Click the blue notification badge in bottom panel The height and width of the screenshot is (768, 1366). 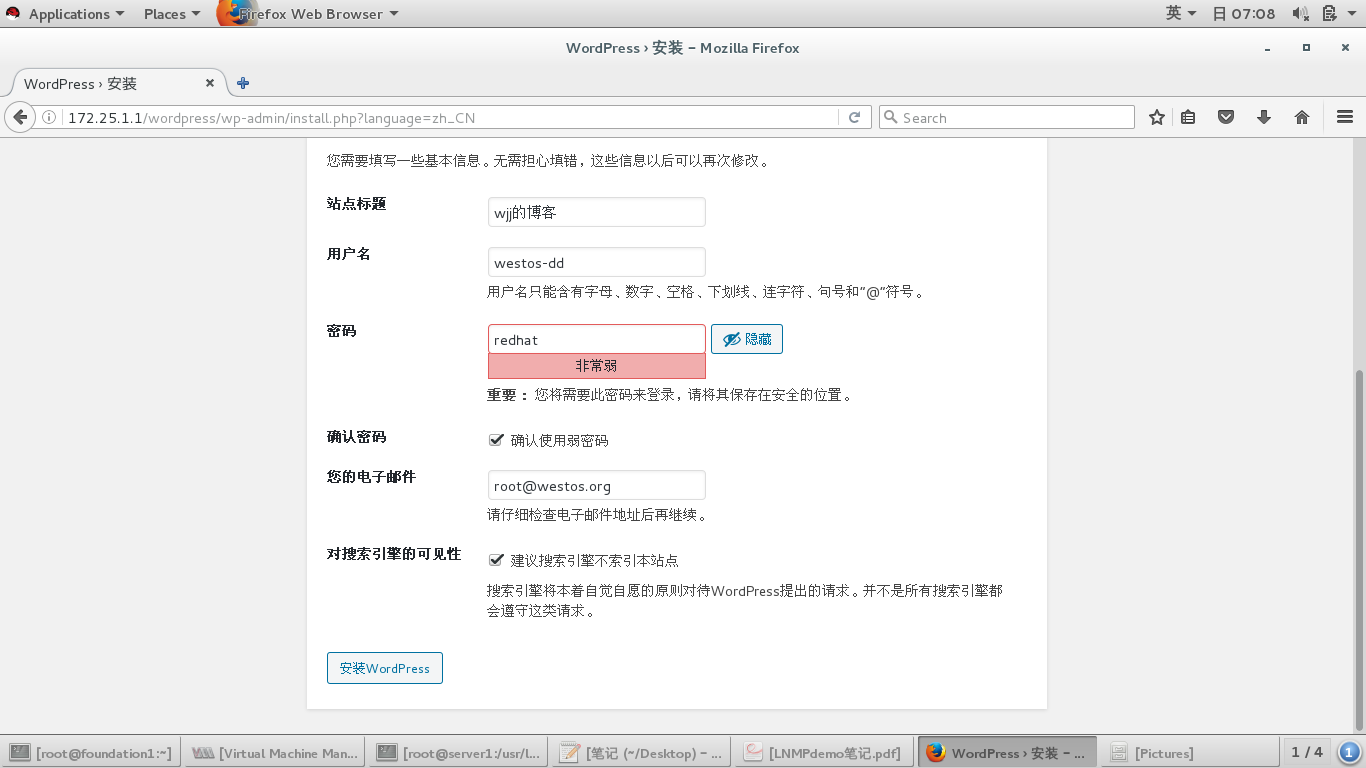pyautogui.click(x=1349, y=752)
